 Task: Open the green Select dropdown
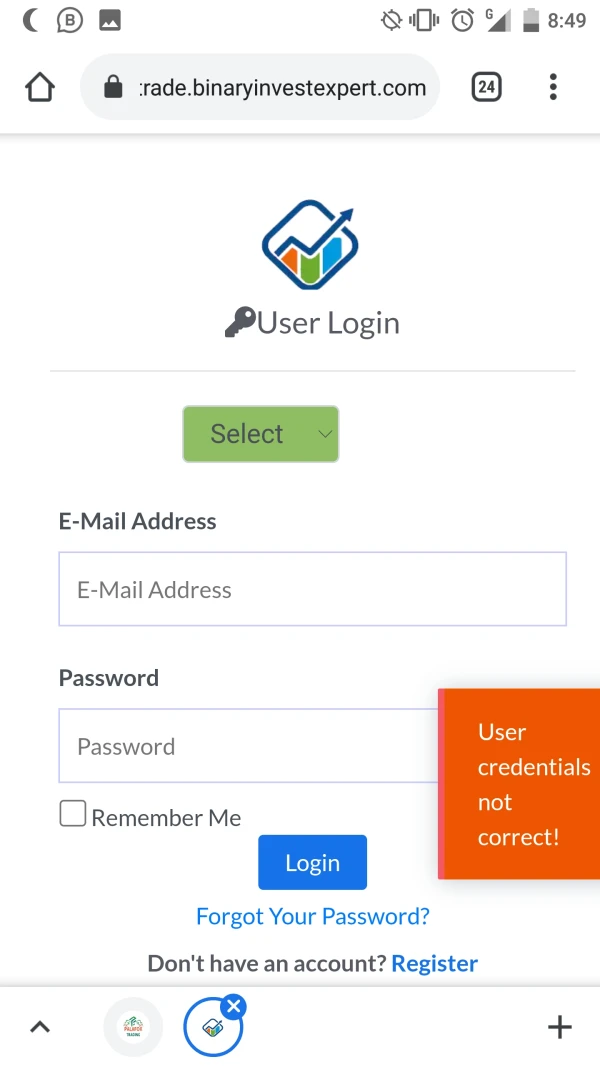261,434
